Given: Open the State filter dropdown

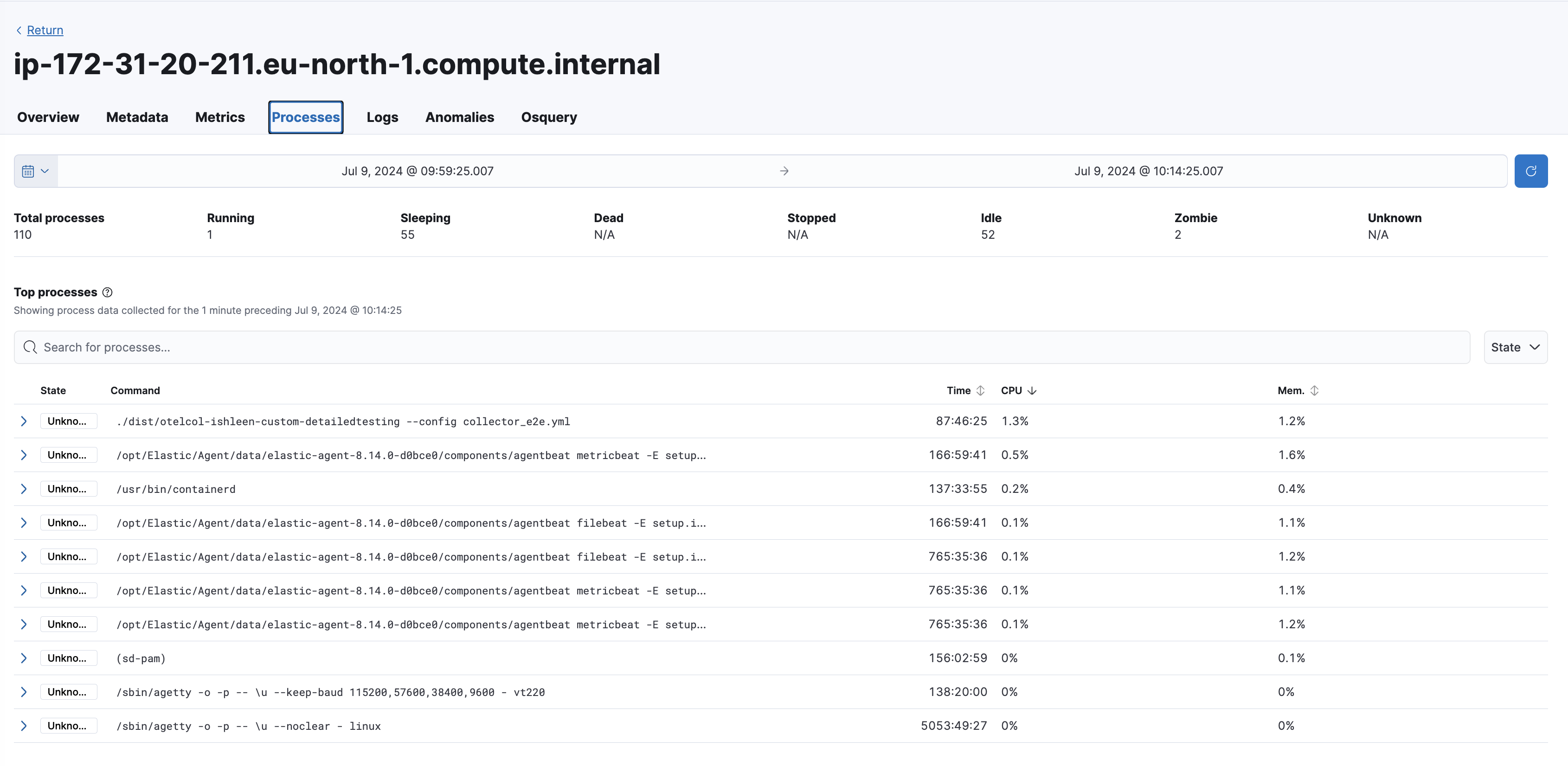Looking at the screenshot, I should [x=1515, y=347].
